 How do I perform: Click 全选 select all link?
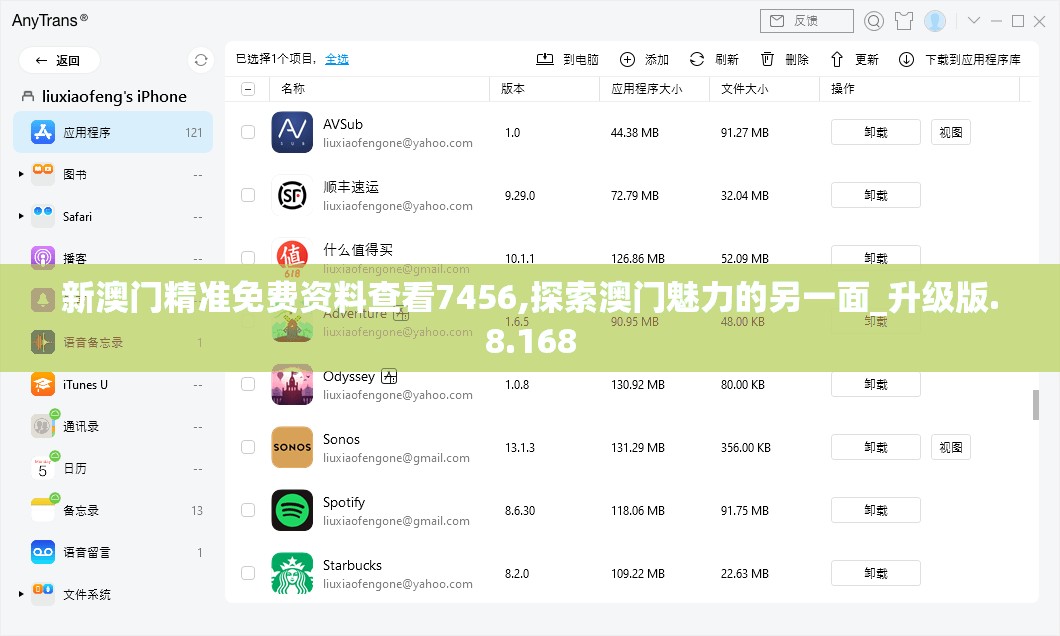tap(337, 59)
